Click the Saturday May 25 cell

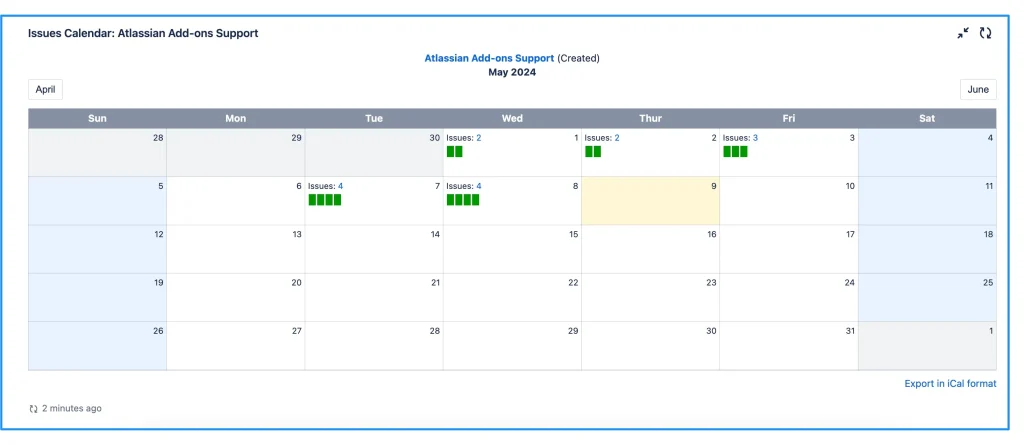click(x=927, y=298)
